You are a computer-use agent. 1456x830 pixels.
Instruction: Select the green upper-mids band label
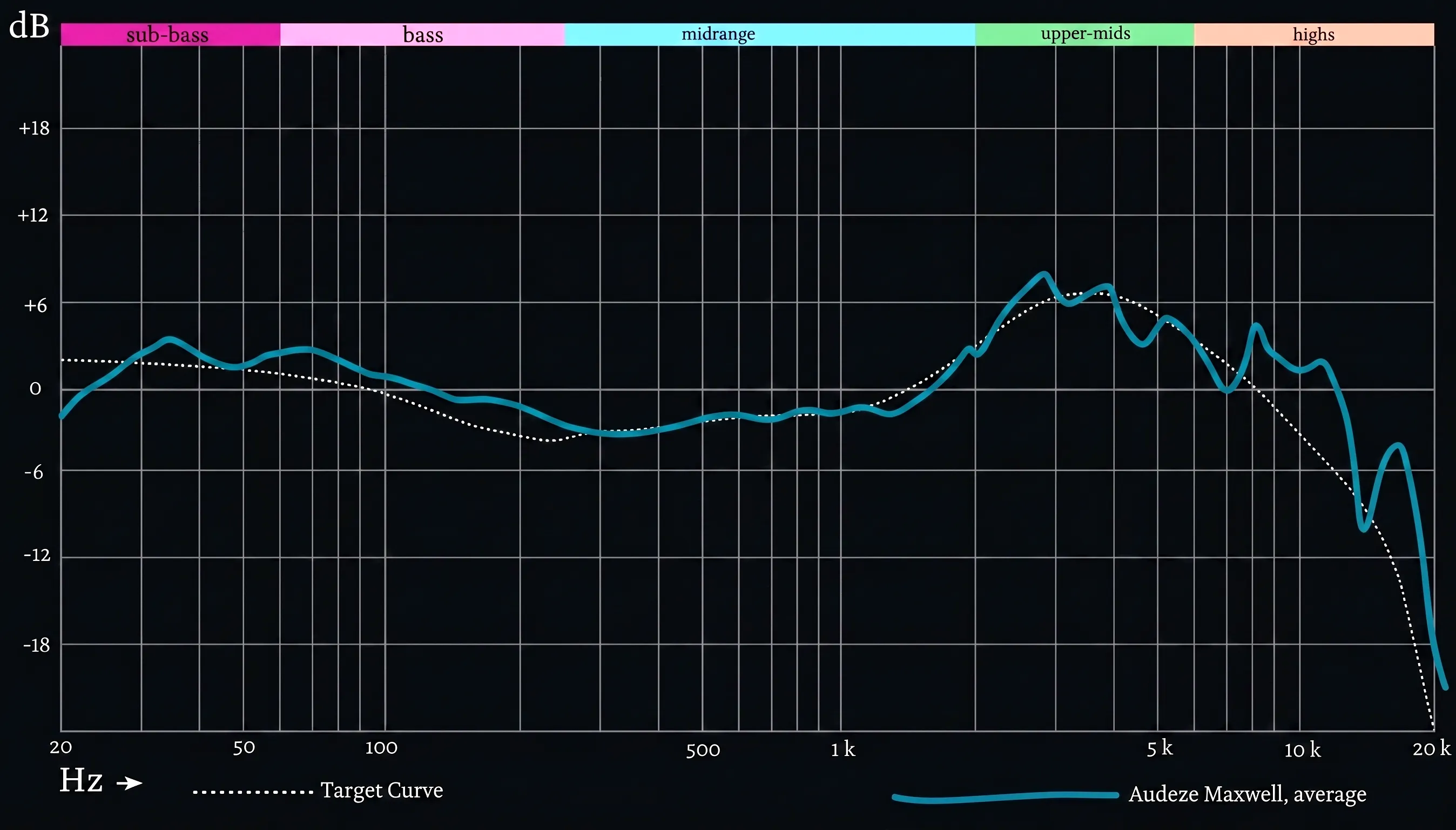(x=1086, y=34)
